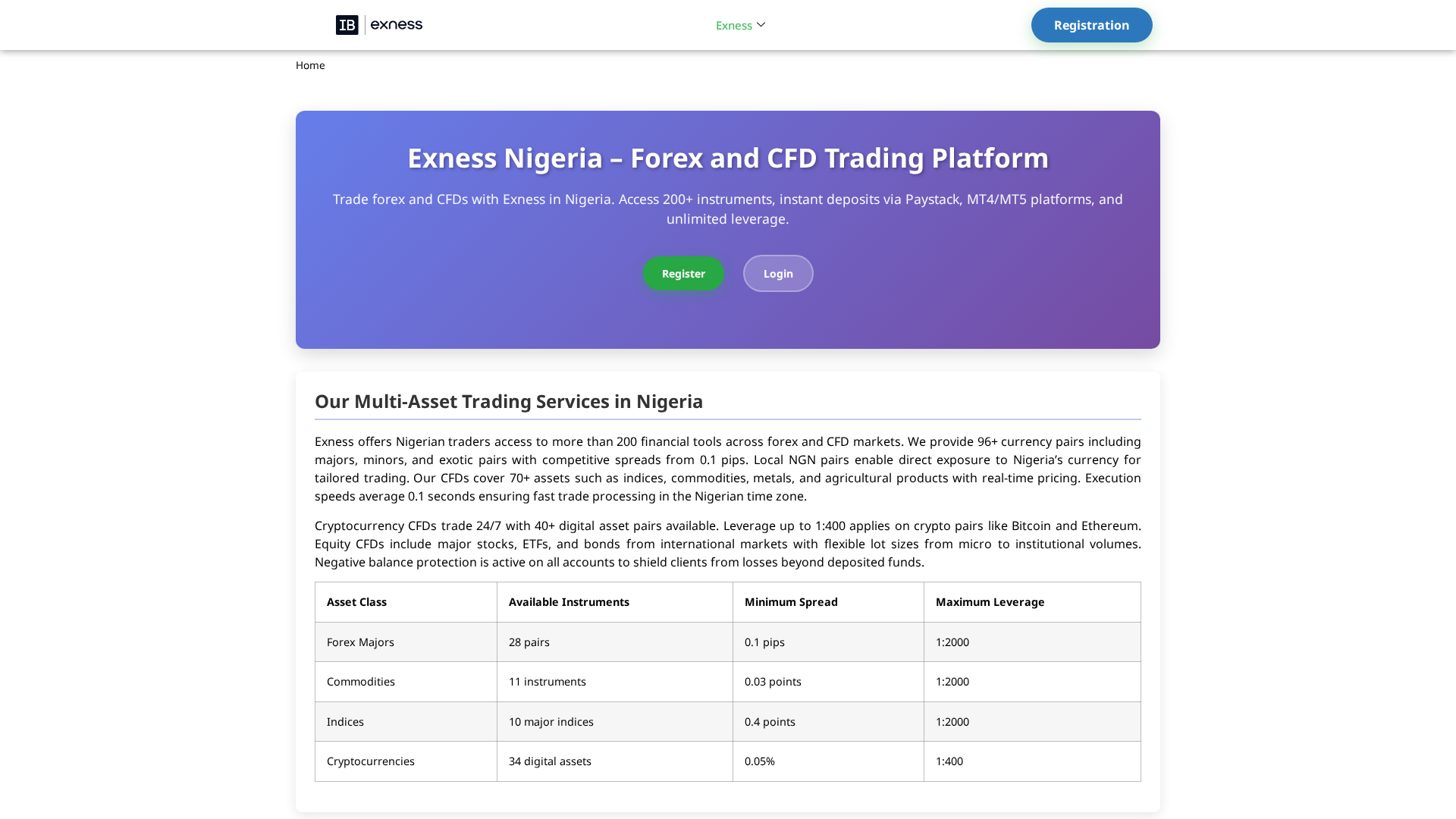Click the Asset Class column header

coord(356,601)
